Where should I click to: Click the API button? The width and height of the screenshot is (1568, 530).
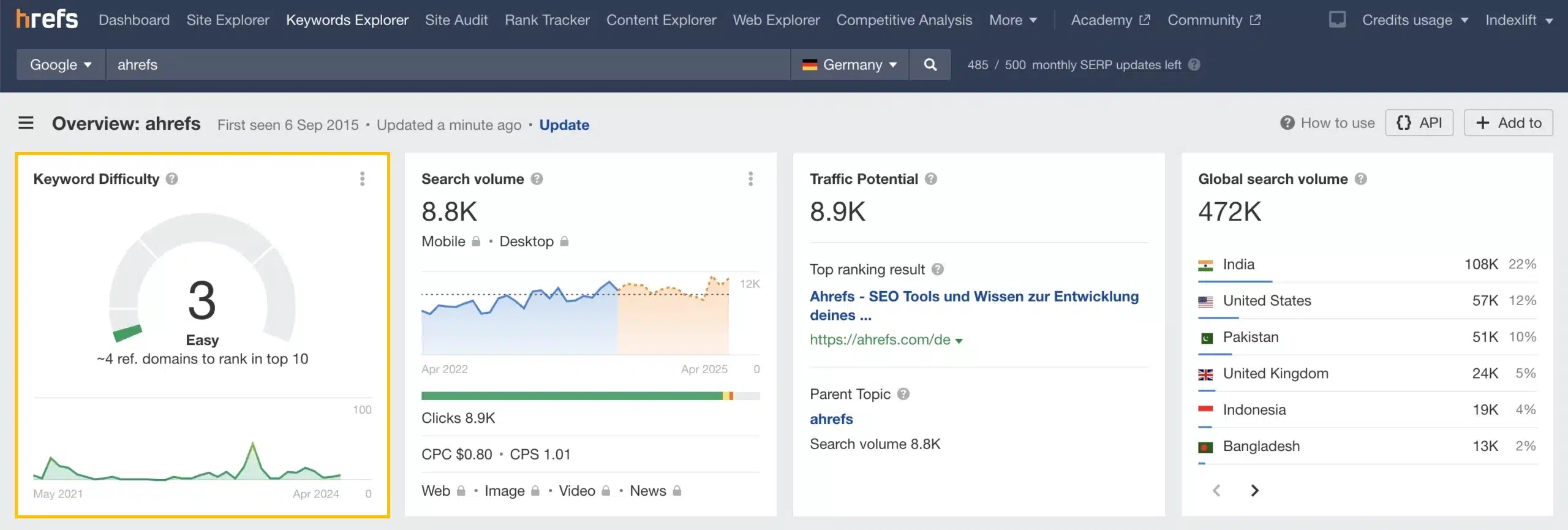pos(1419,123)
